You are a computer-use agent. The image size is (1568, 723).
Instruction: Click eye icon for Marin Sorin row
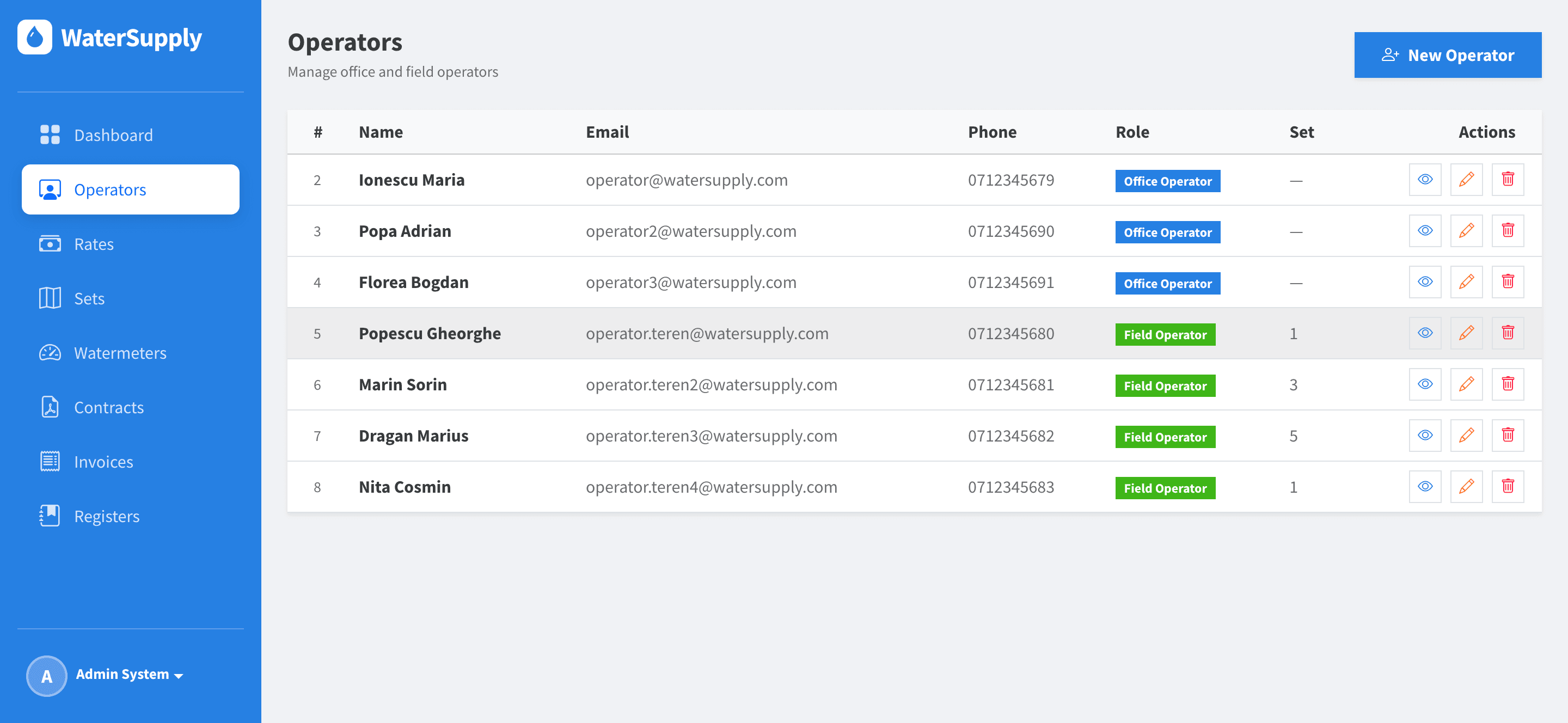point(1425,384)
